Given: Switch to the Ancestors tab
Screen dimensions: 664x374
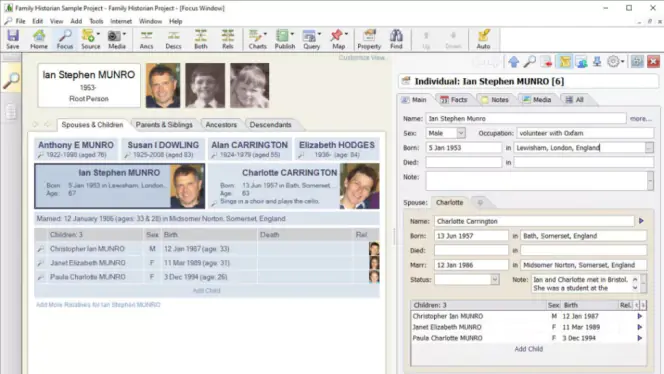Looking at the screenshot, I should pos(221,125).
